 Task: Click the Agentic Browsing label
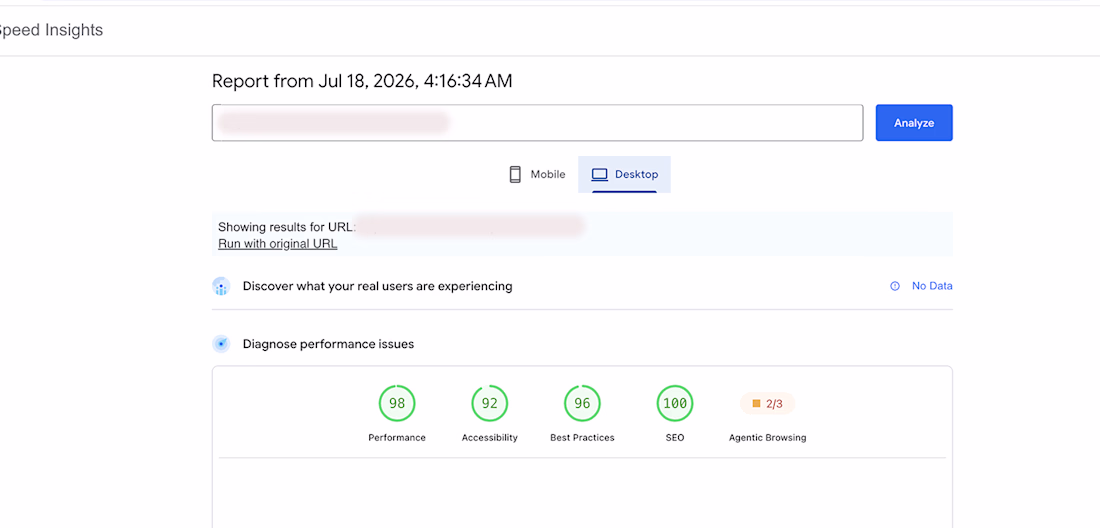coord(767,438)
